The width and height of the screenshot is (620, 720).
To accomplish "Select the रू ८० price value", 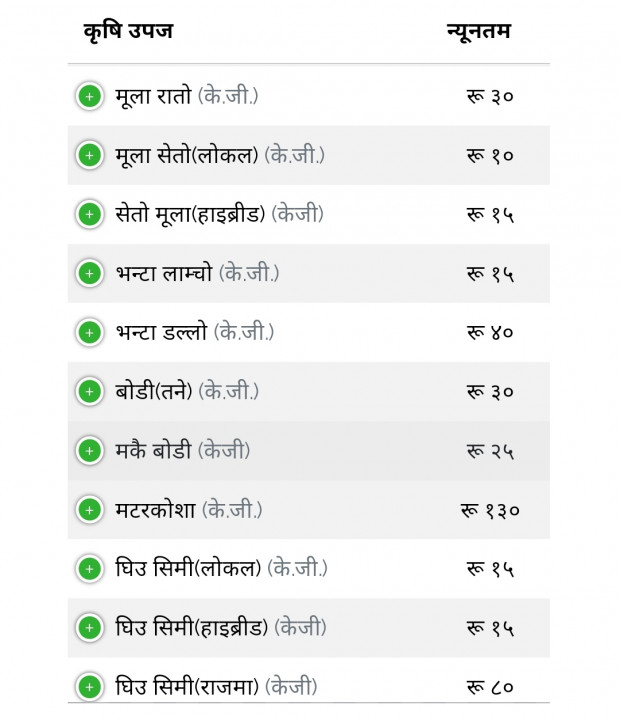I will click(x=490, y=687).
